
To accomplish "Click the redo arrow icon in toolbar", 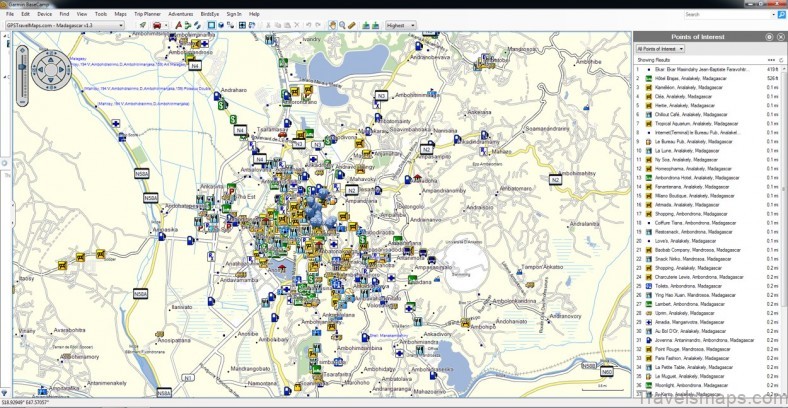I will (318, 25).
